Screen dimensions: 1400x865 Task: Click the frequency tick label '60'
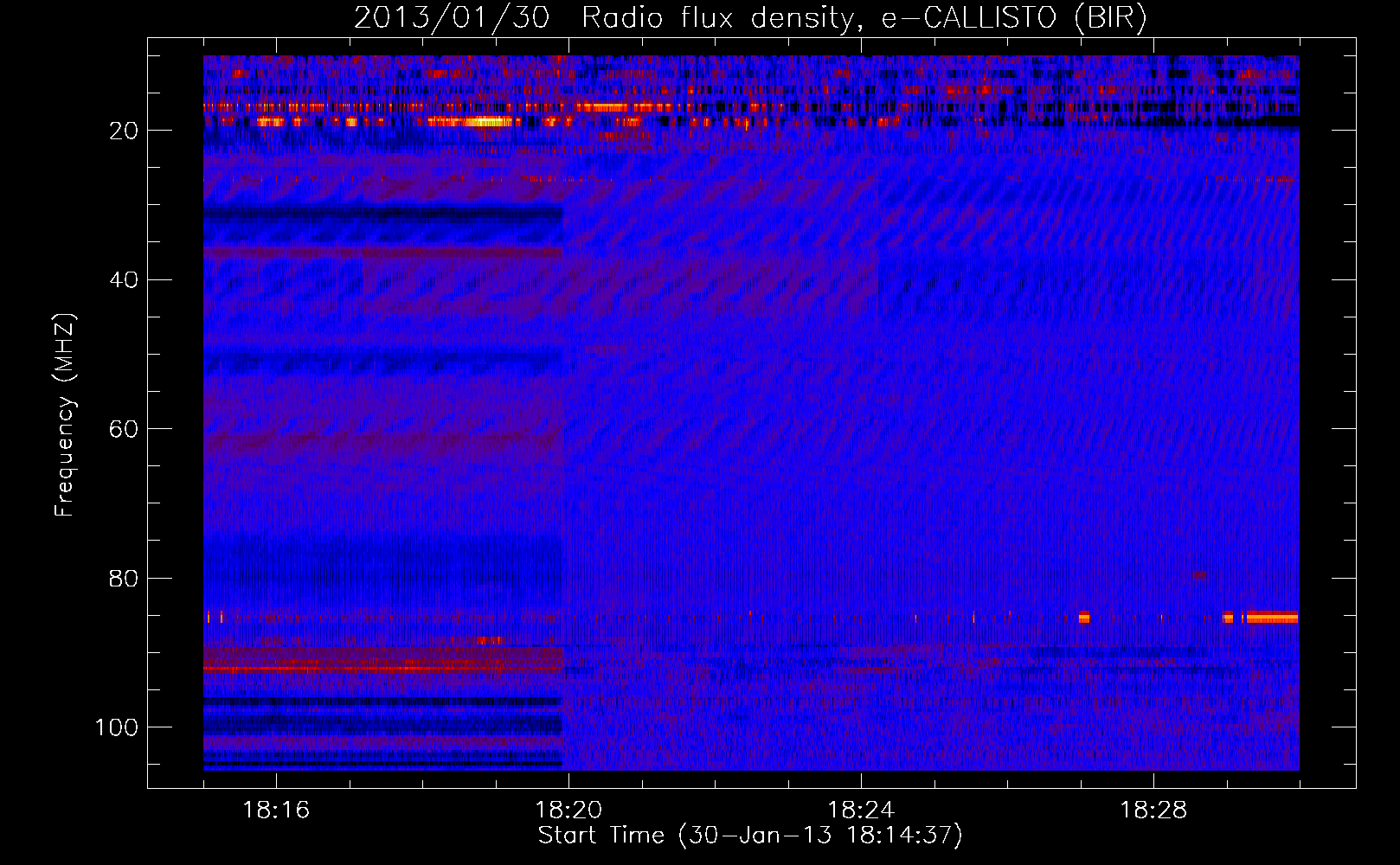tap(124, 430)
